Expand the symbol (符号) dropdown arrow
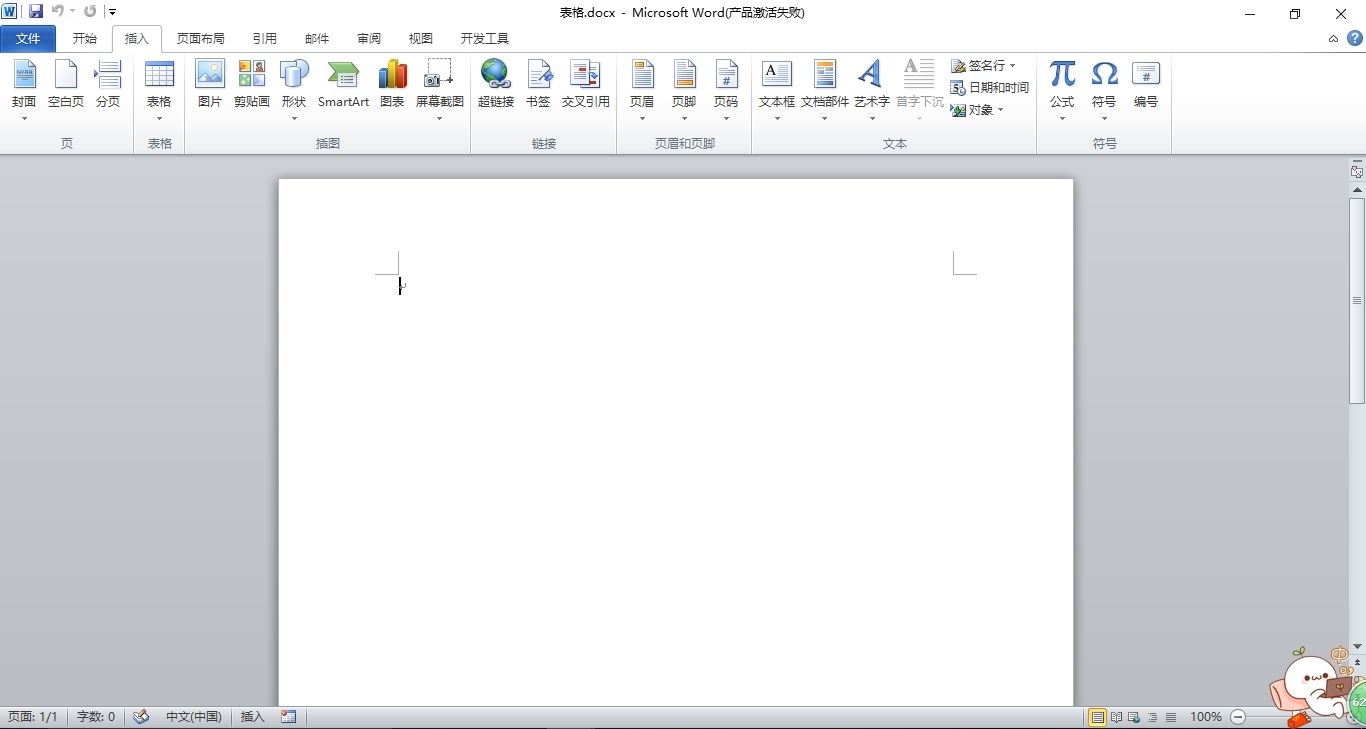 (1104, 119)
